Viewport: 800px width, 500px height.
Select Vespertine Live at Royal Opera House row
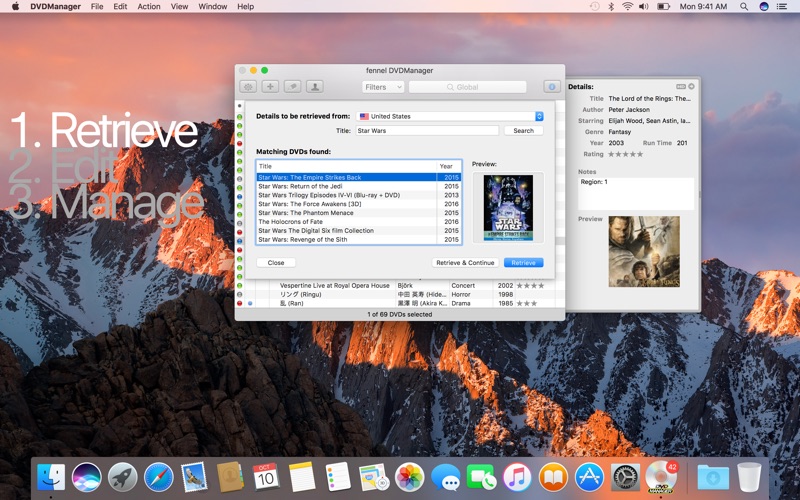401,286
